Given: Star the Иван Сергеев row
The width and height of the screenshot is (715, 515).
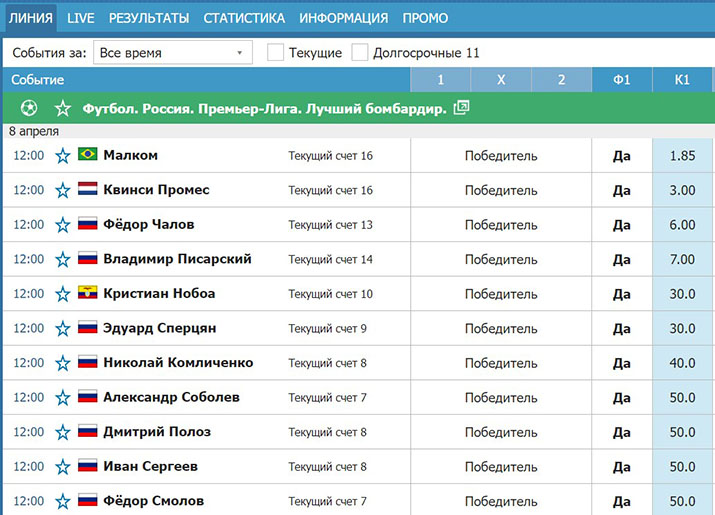Looking at the screenshot, I should (x=62, y=467).
